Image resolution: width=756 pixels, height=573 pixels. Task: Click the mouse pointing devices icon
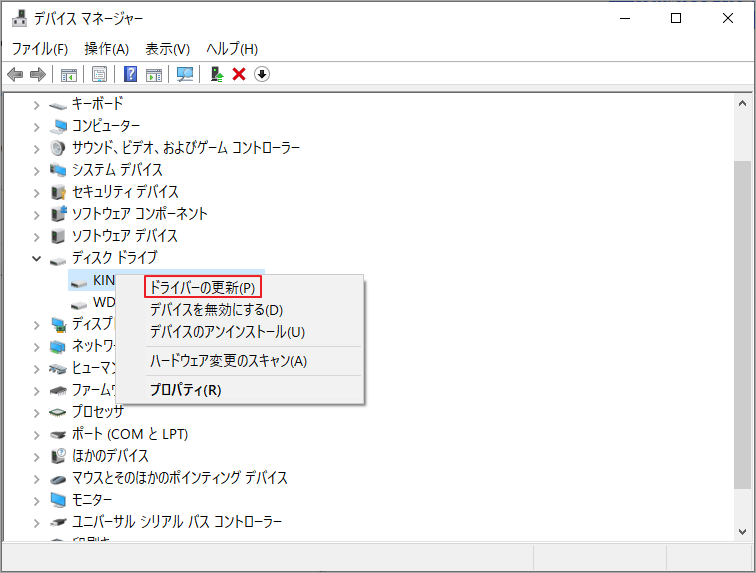click(58, 479)
